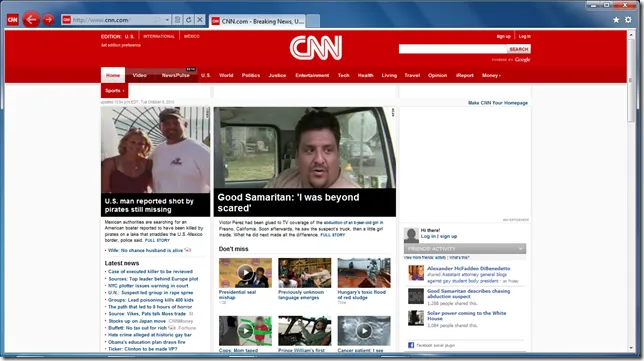Open the browser tools gear icon

[628, 20]
